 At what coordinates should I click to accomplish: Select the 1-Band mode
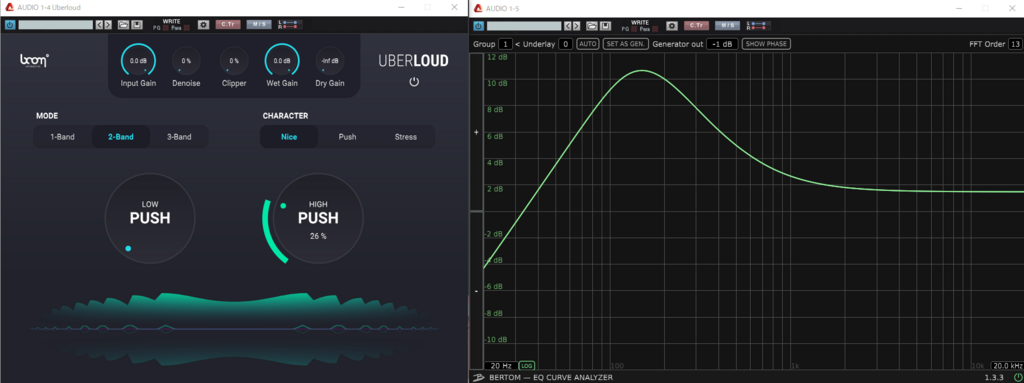pos(63,137)
